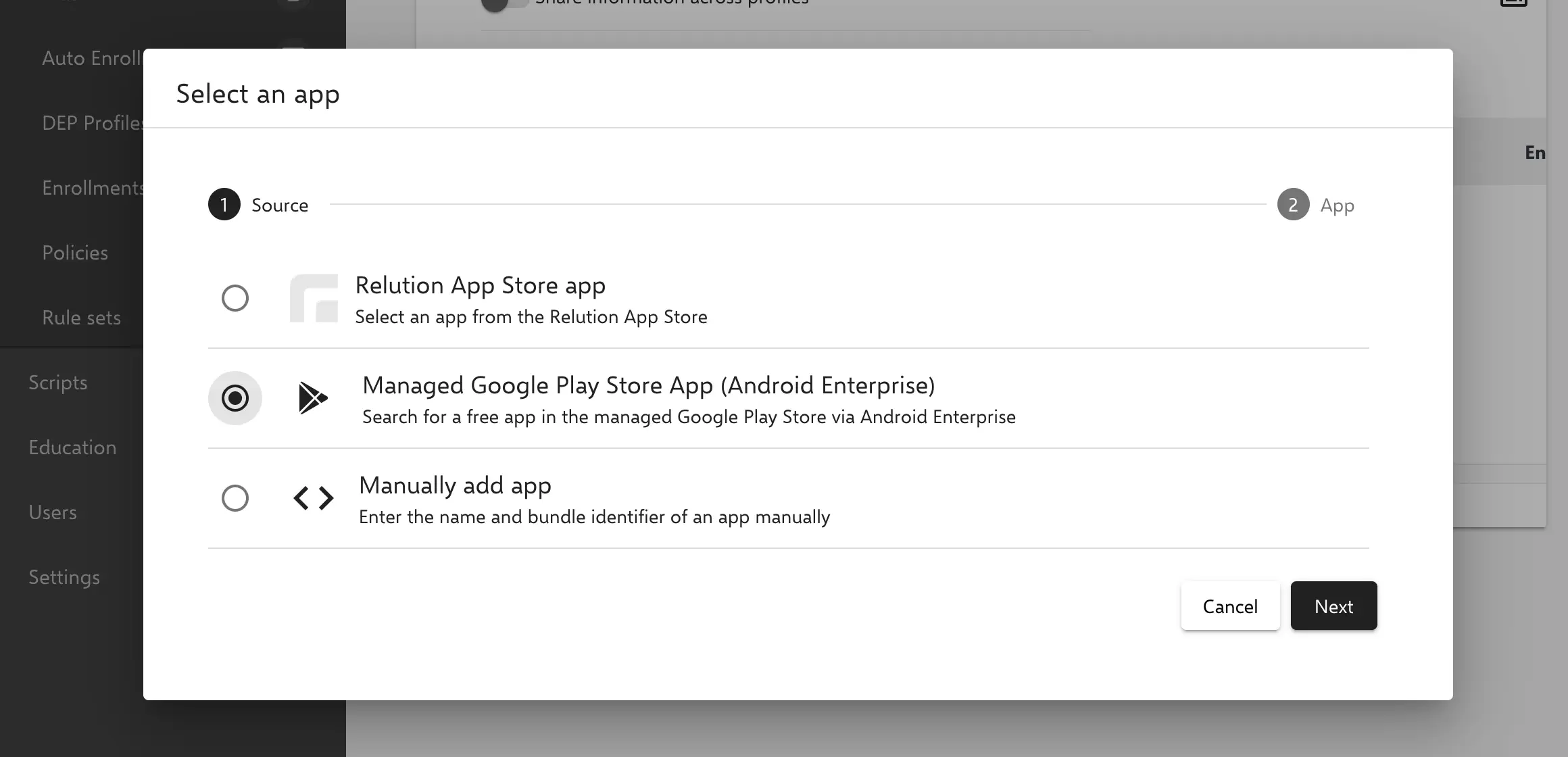Go to step 2 App in the stepper
Viewport: 1568px width, 757px height.
click(1315, 204)
